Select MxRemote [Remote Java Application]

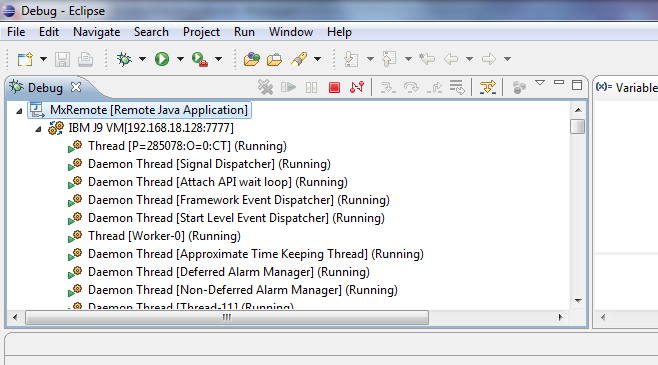pos(140,110)
